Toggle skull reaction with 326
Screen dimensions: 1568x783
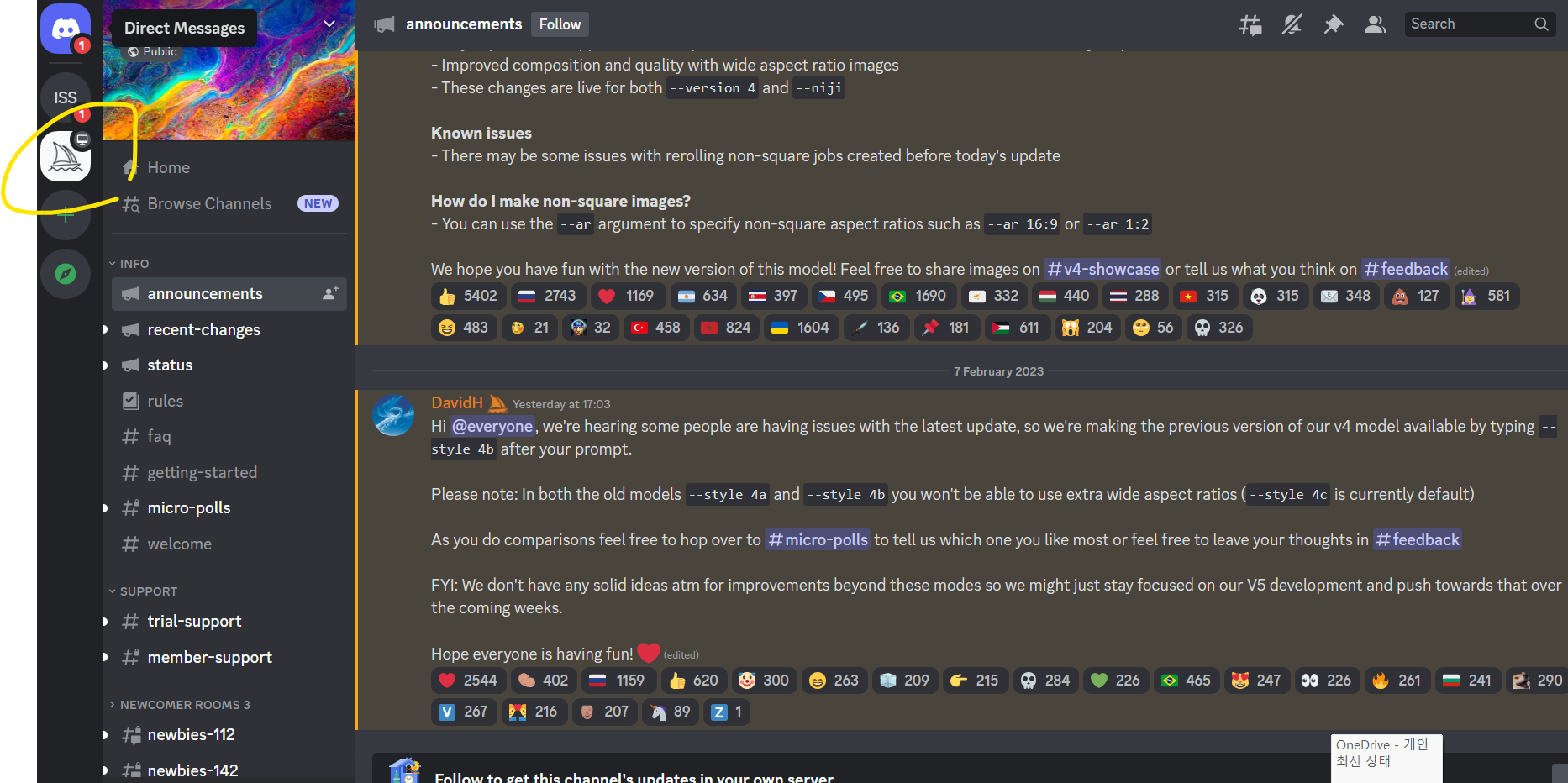pos(1219,328)
